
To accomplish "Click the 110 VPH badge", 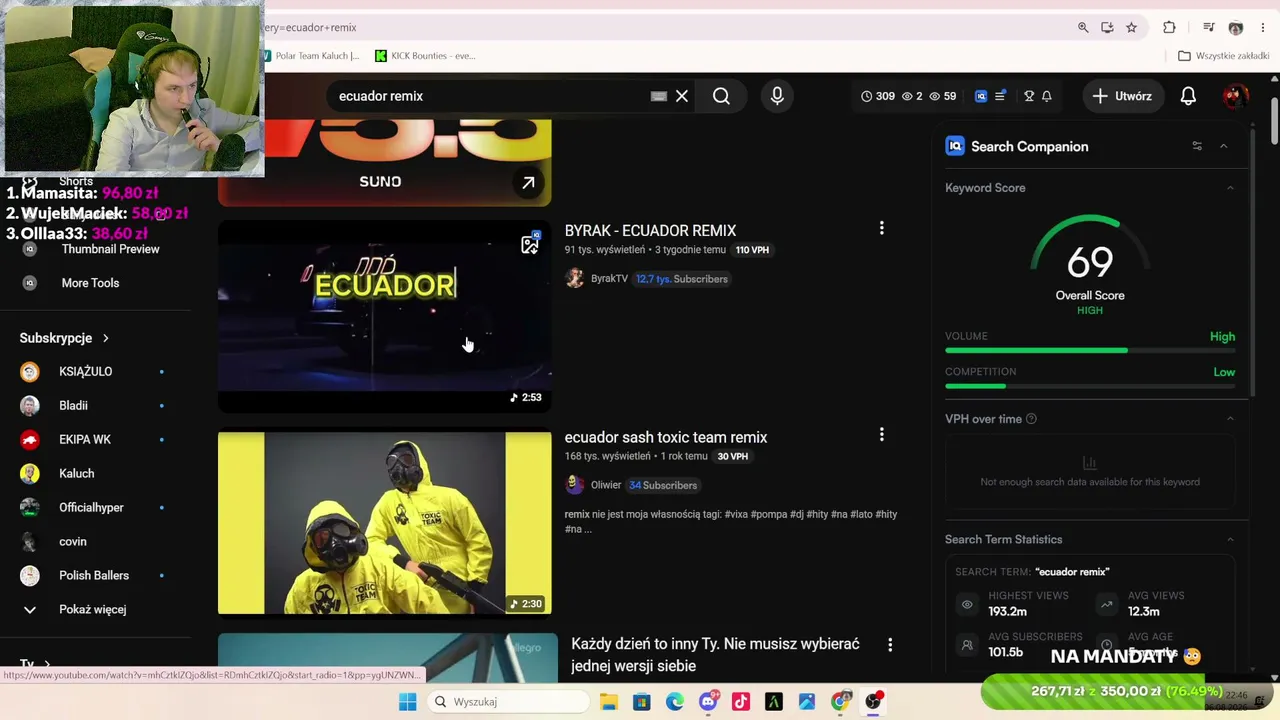I will coord(752,250).
